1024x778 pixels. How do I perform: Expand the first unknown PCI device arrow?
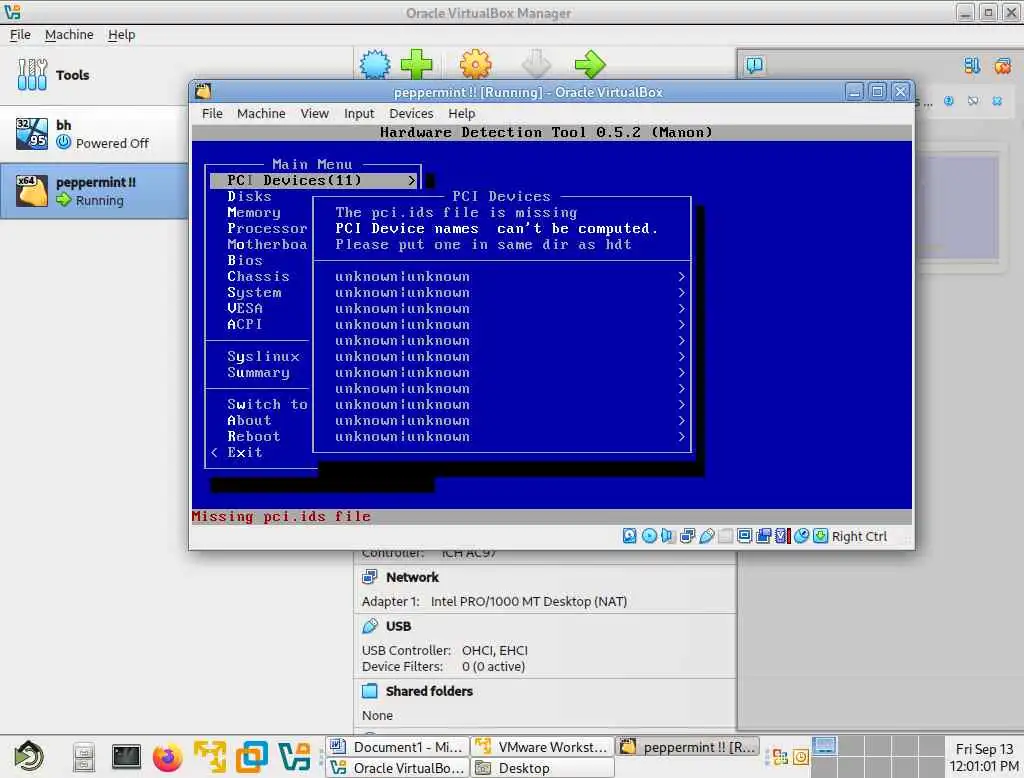(x=681, y=276)
